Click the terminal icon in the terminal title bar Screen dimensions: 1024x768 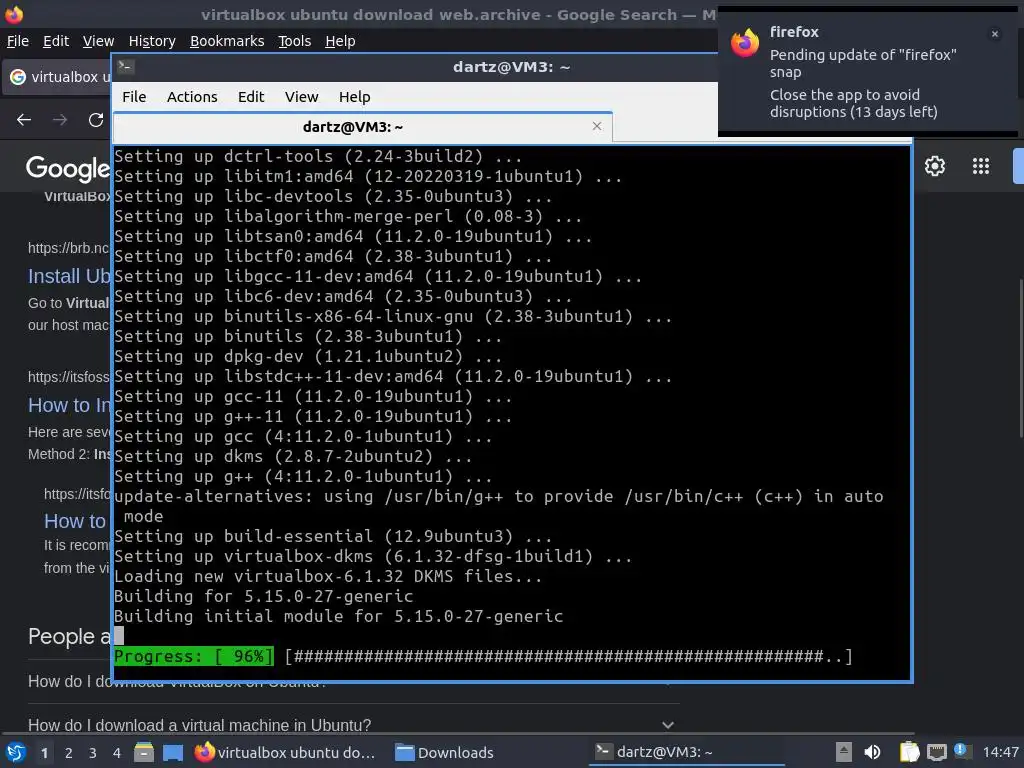click(126, 67)
